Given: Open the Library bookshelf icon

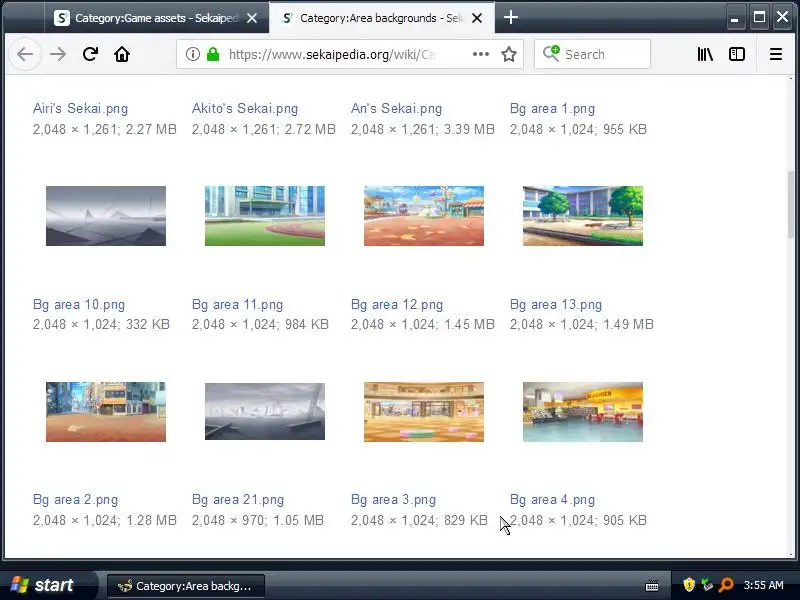Looking at the screenshot, I should click(705, 54).
